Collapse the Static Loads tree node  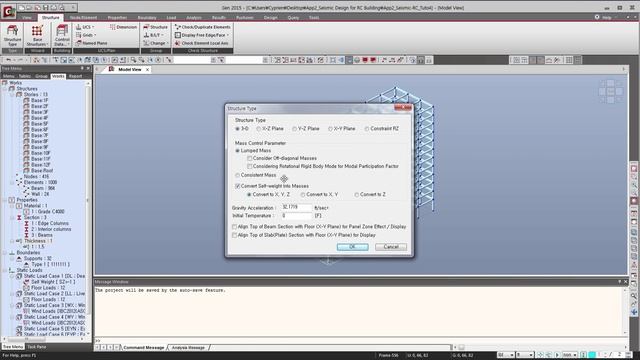point(5,270)
